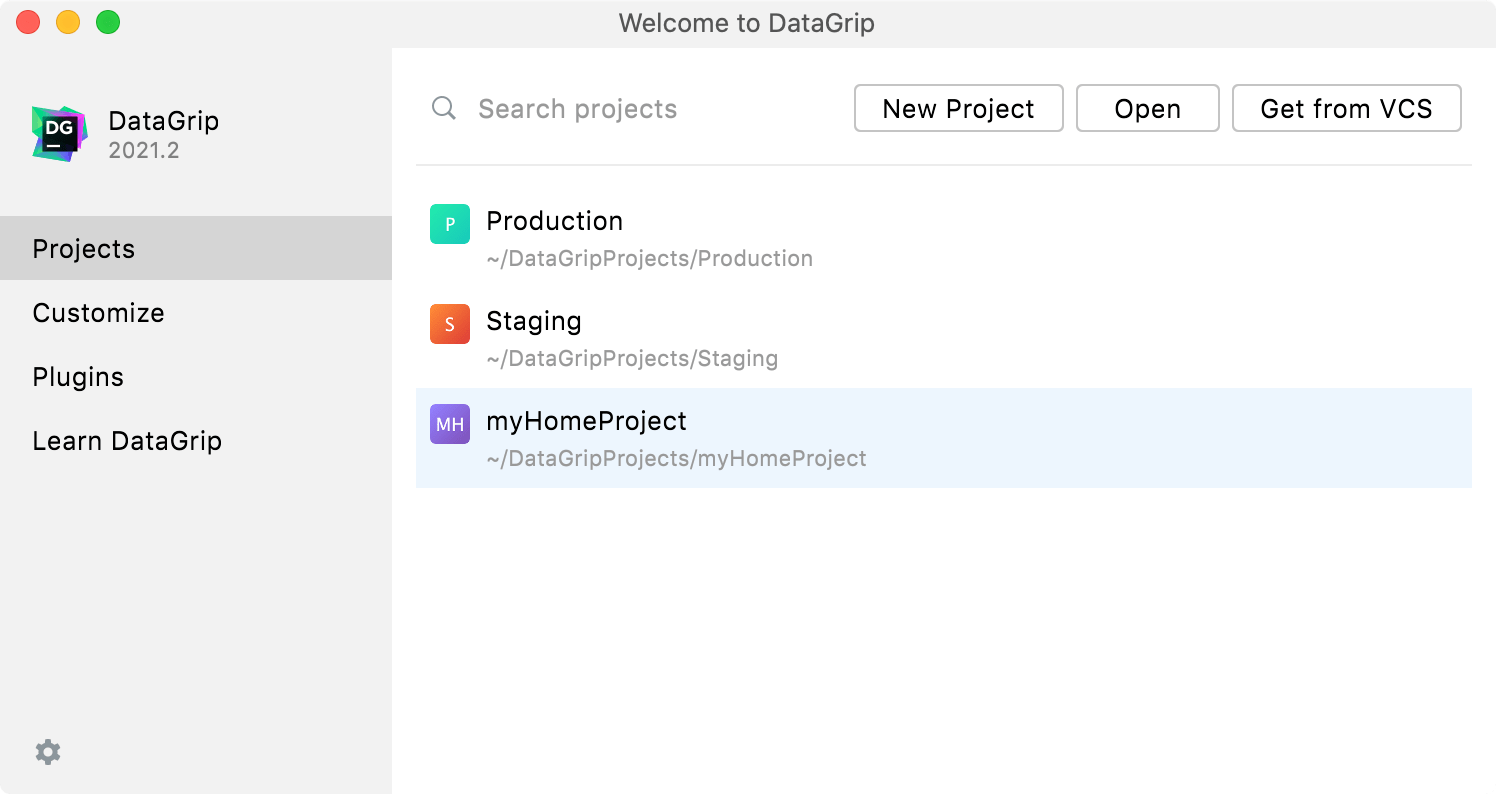Open the Plugins section

point(78,377)
